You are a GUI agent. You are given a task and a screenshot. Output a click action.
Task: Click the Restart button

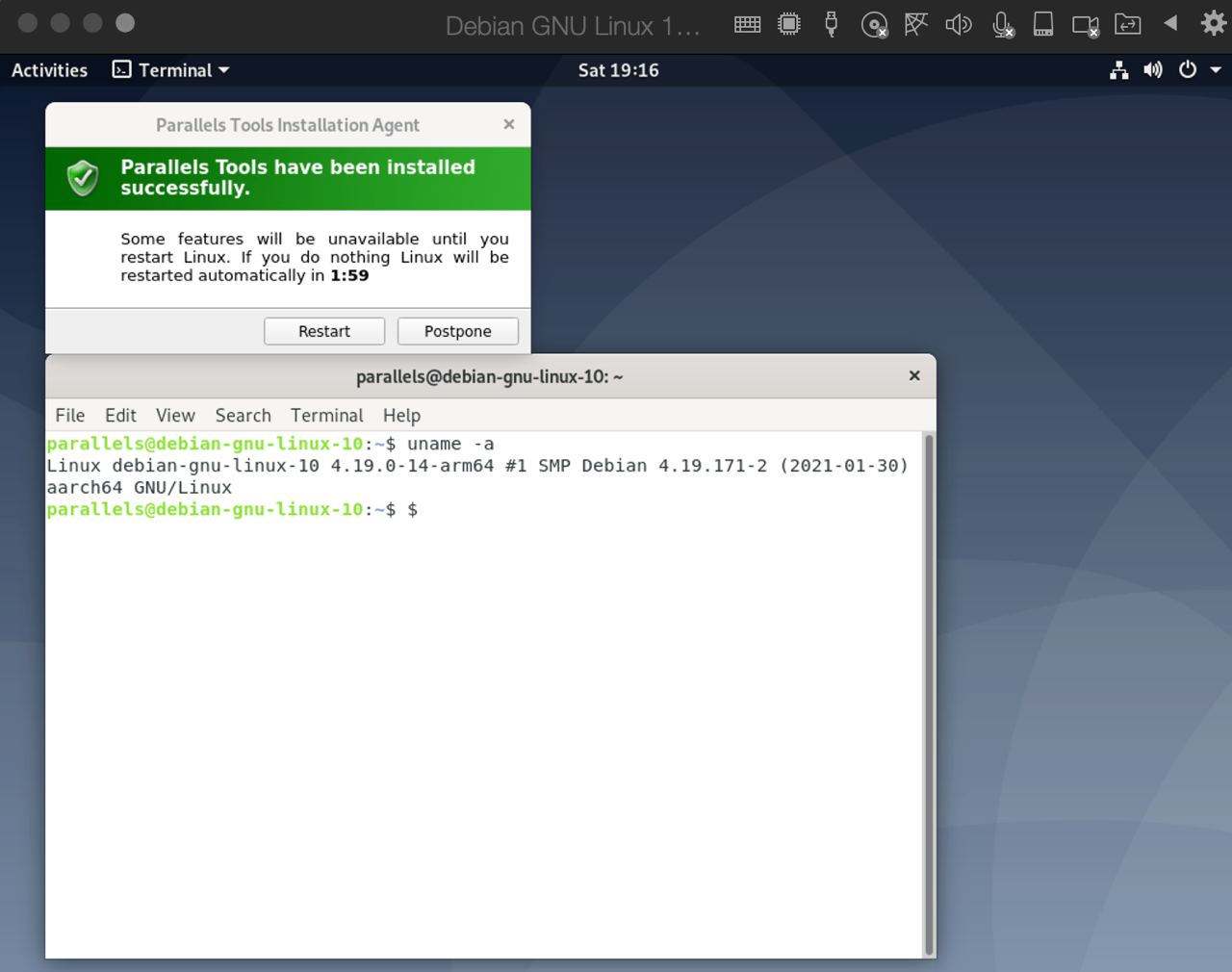pos(324,331)
